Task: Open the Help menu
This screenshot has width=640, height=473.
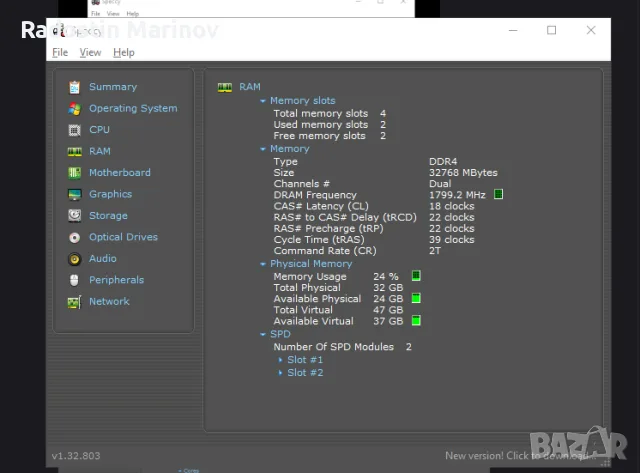Action: tap(124, 53)
